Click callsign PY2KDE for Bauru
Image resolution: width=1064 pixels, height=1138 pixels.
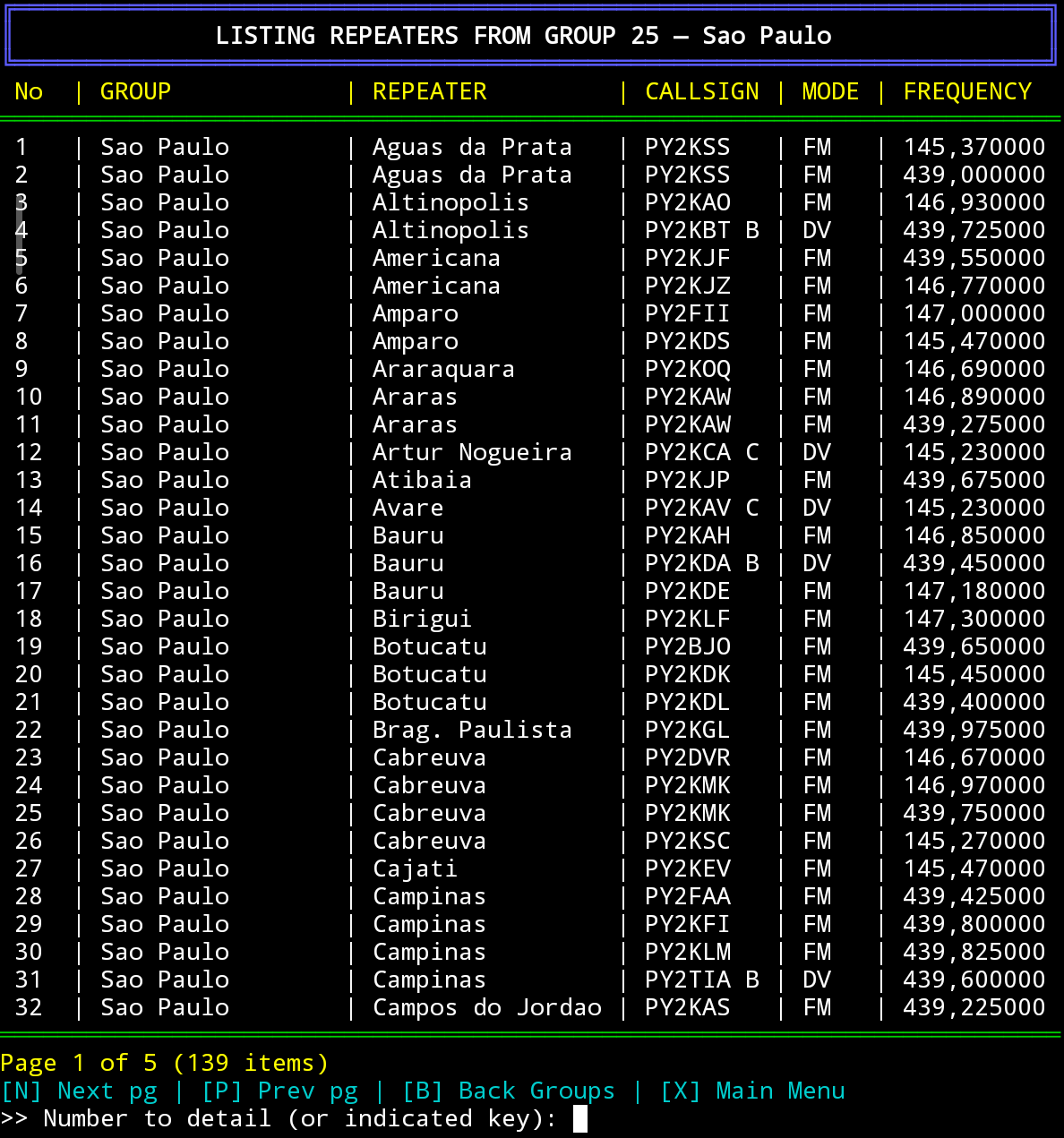coord(688,591)
